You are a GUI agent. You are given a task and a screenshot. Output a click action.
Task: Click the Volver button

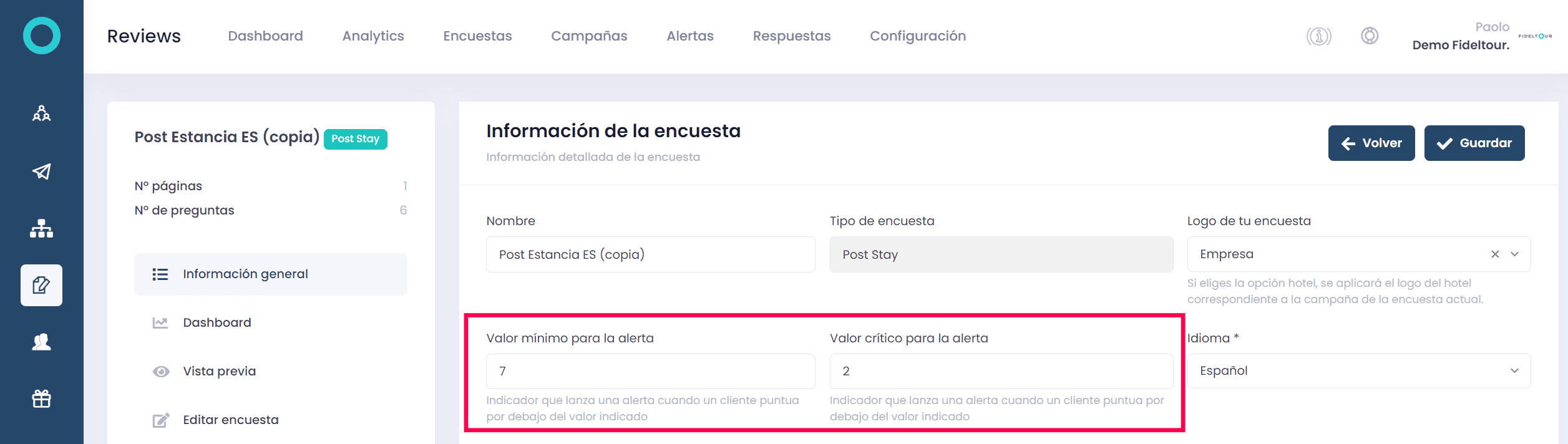(x=1371, y=143)
